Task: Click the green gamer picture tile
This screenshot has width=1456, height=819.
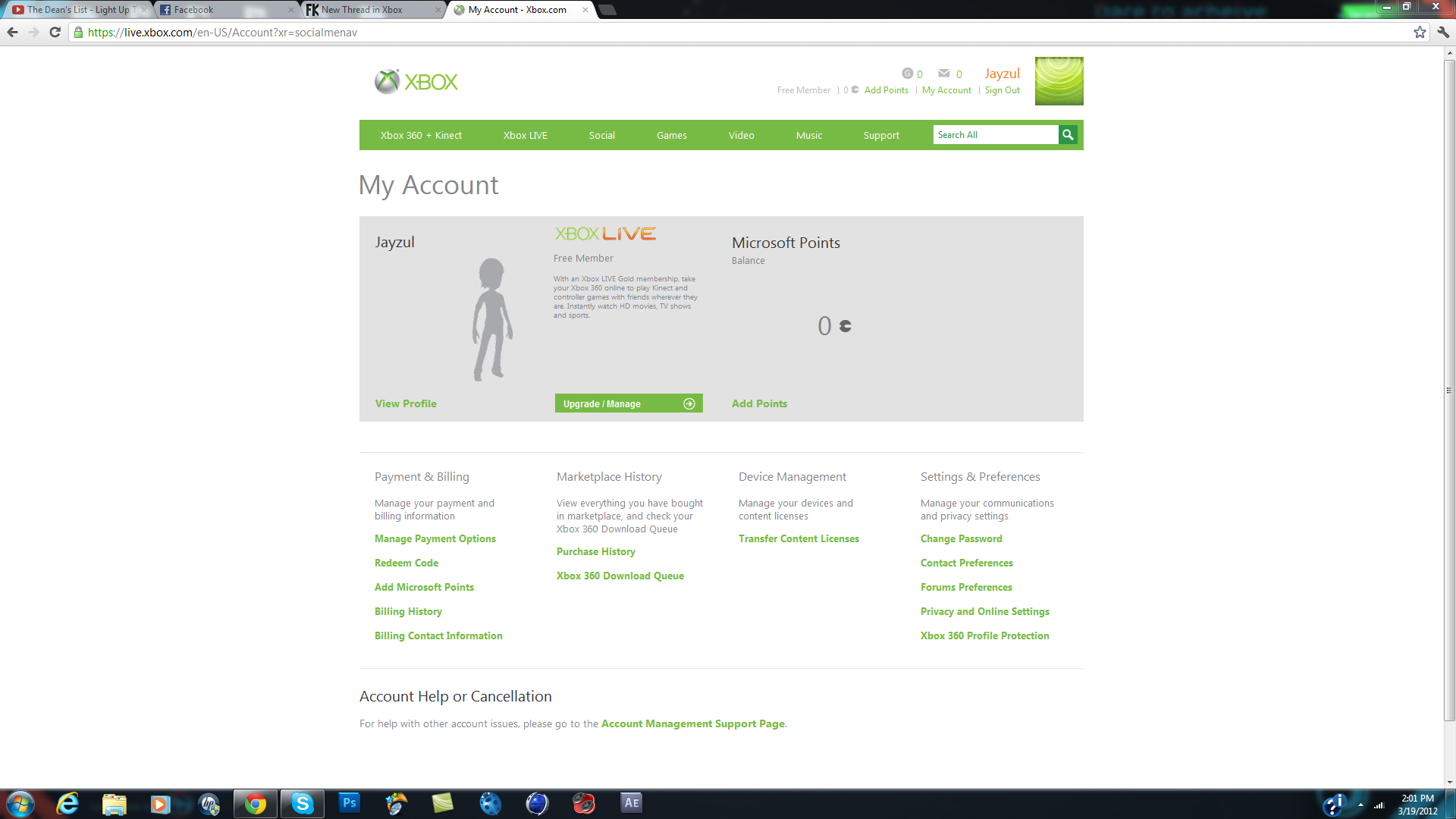Action: 1059,81
